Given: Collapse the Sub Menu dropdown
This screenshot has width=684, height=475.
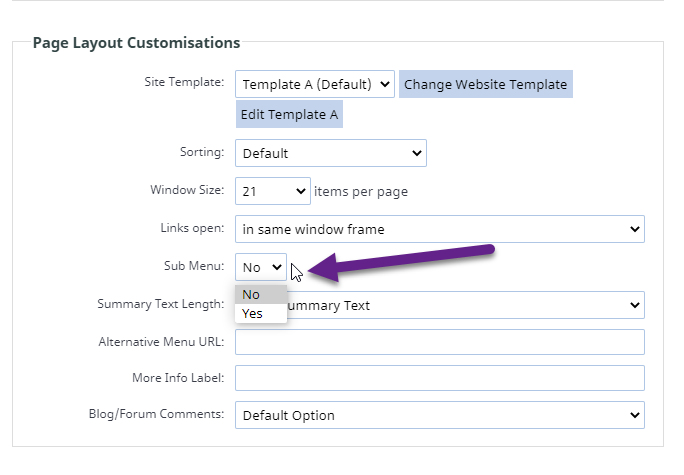Looking at the screenshot, I should click(x=261, y=267).
